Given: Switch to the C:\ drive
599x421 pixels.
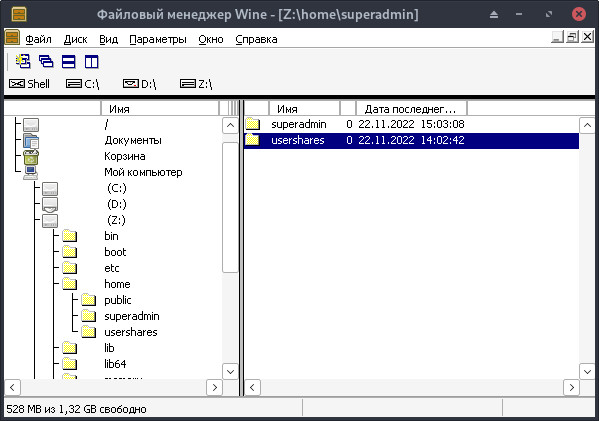Looking at the screenshot, I should click(83, 84).
